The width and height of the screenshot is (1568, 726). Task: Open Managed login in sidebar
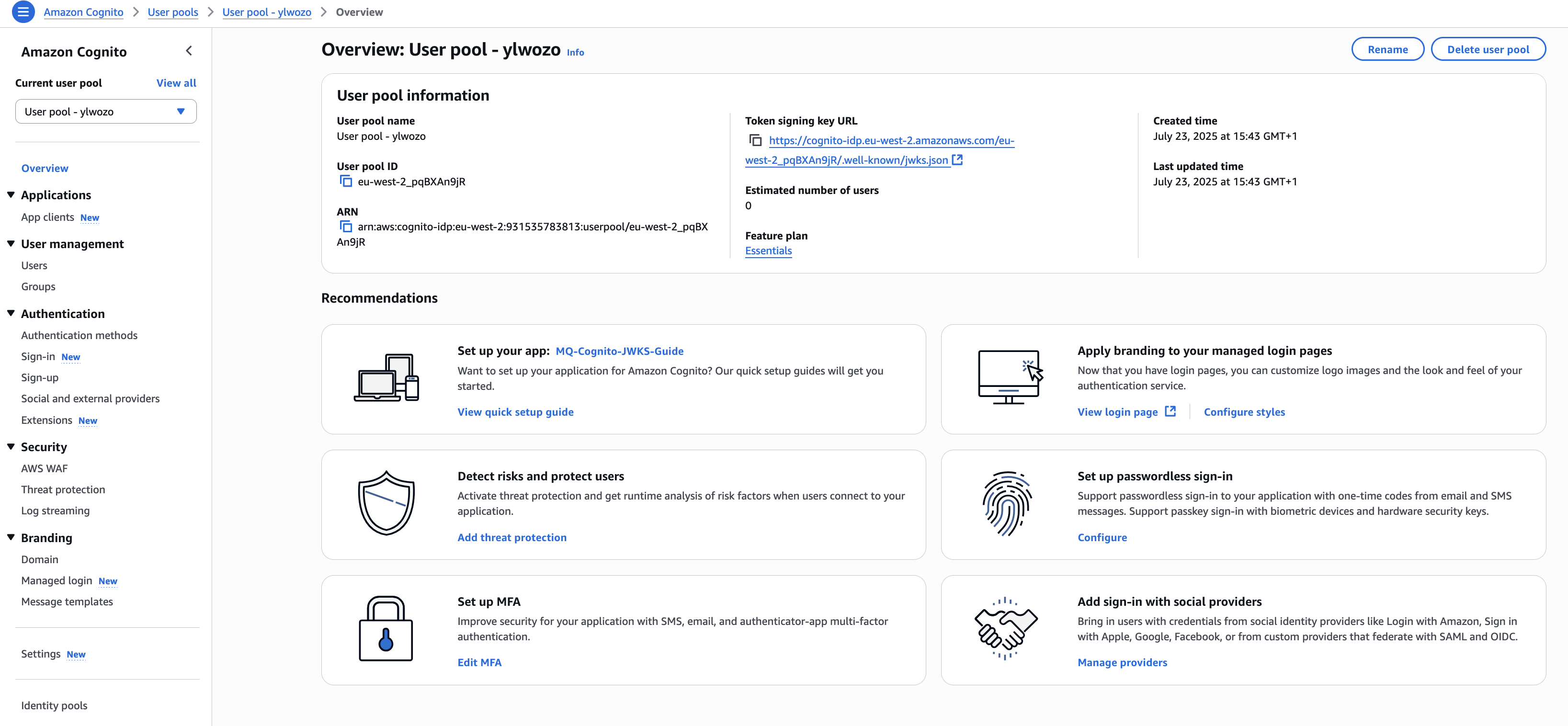[x=57, y=580]
